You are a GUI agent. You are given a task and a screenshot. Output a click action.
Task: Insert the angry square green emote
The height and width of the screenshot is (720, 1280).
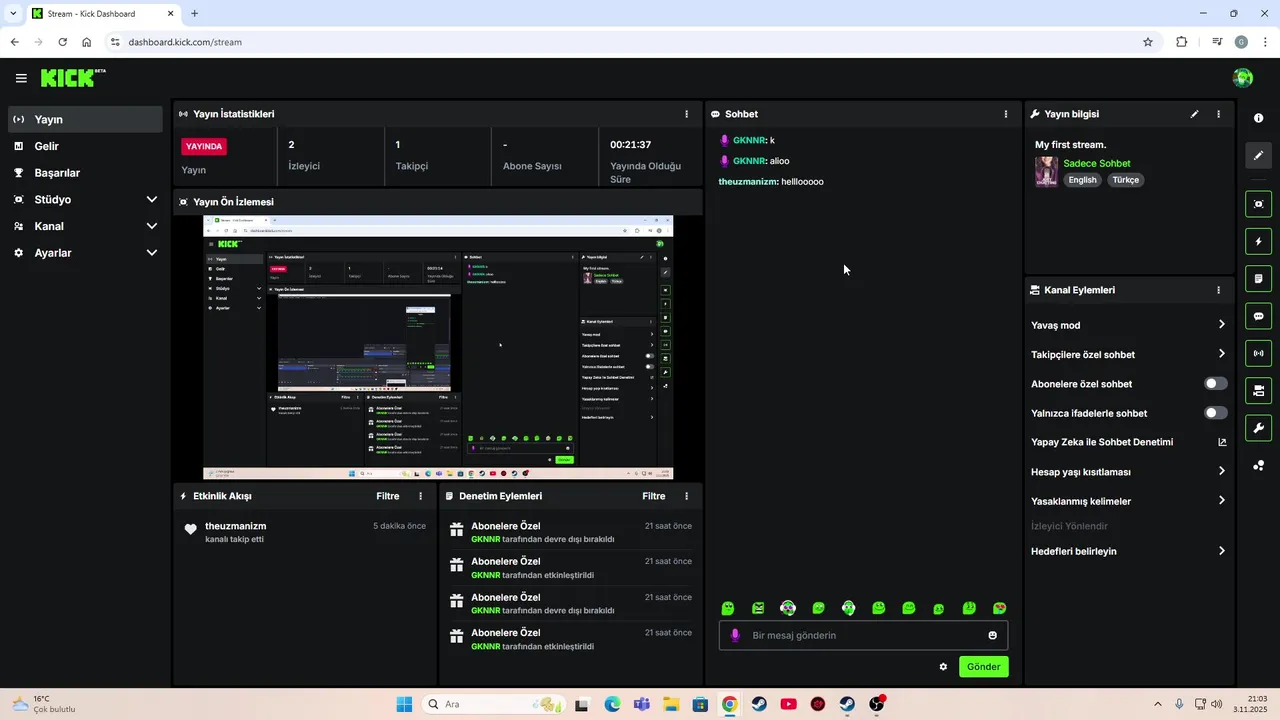(x=758, y=608)
